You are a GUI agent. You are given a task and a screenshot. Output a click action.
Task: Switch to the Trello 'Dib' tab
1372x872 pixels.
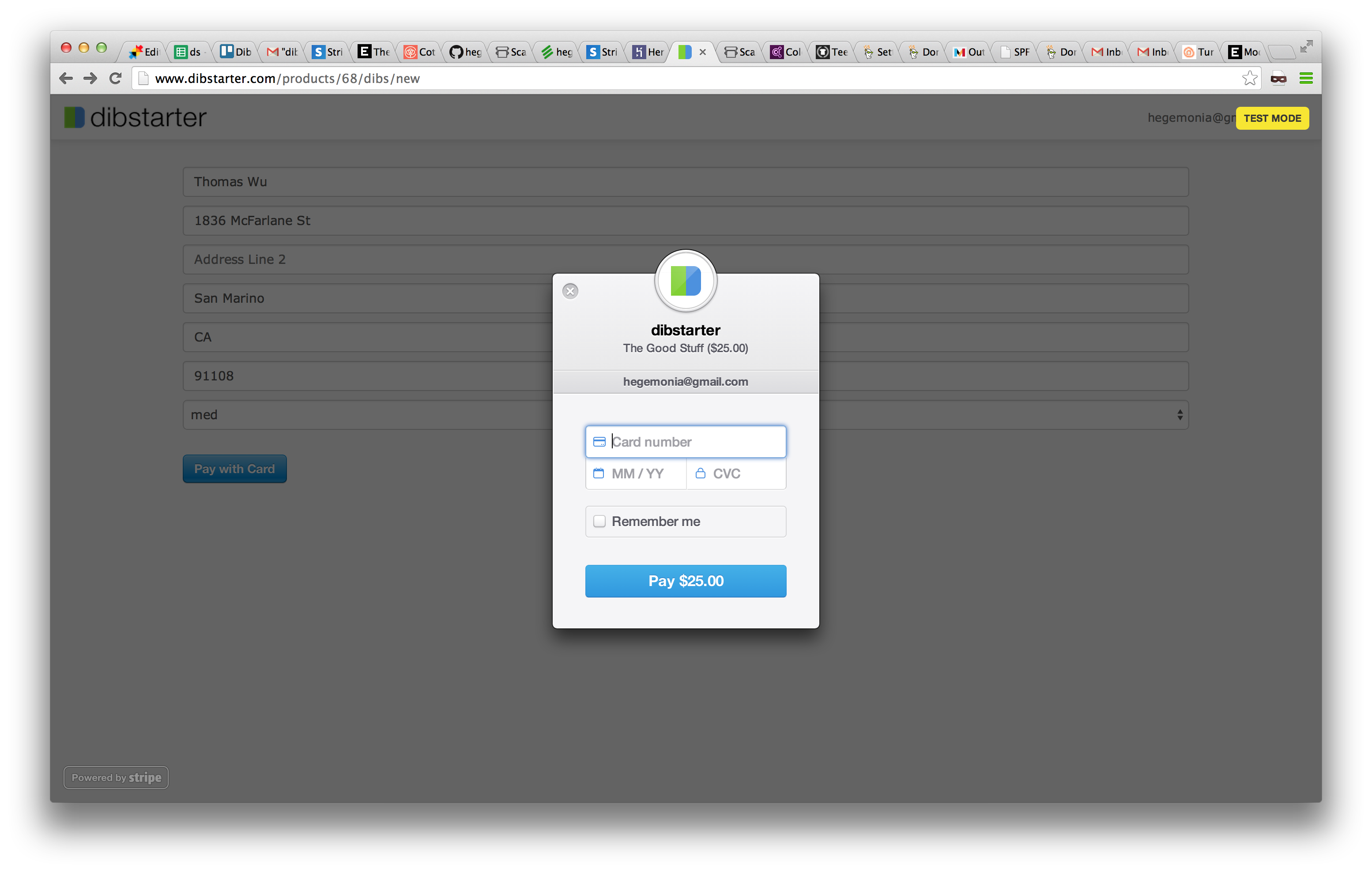pos(235,52)
